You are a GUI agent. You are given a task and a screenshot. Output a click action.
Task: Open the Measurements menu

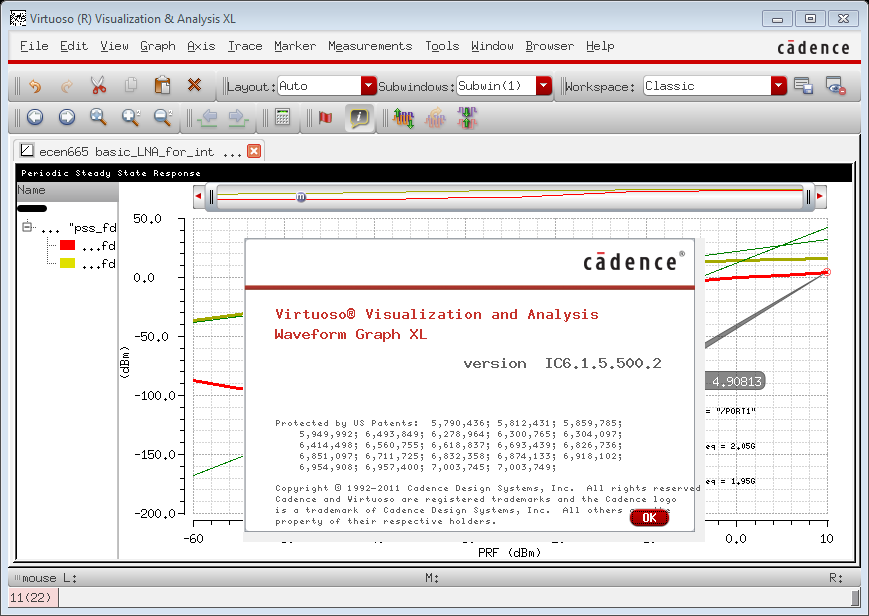point(370,46)
